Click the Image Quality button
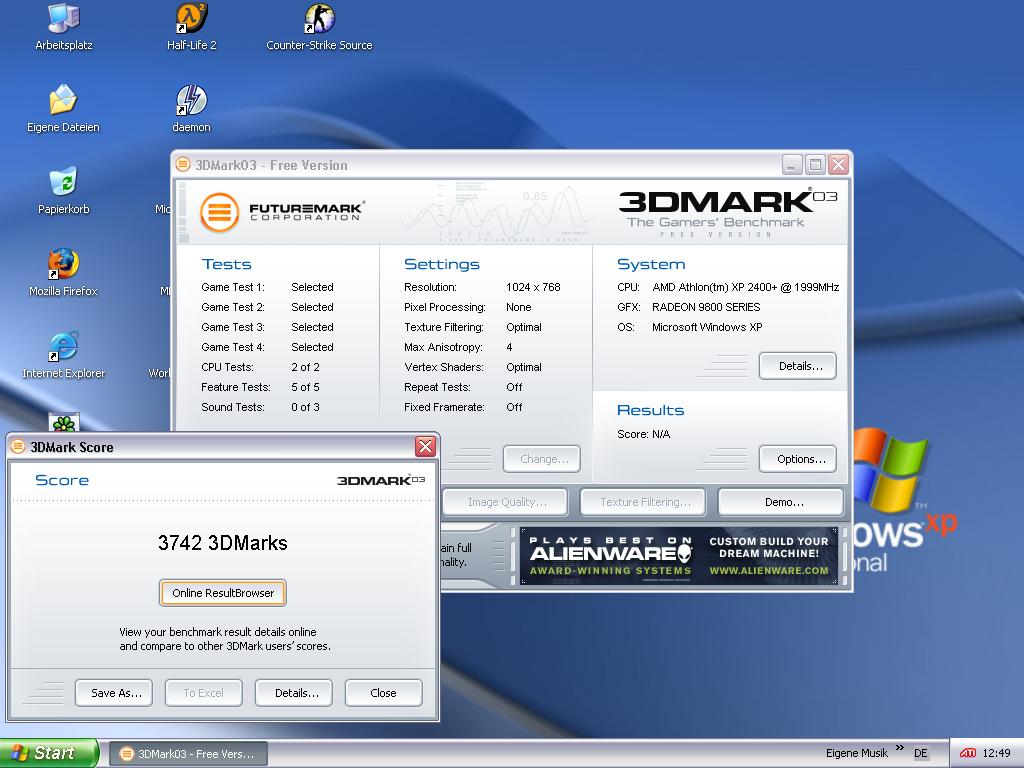Screen dimensions: 1024x768 click(505, 502)
